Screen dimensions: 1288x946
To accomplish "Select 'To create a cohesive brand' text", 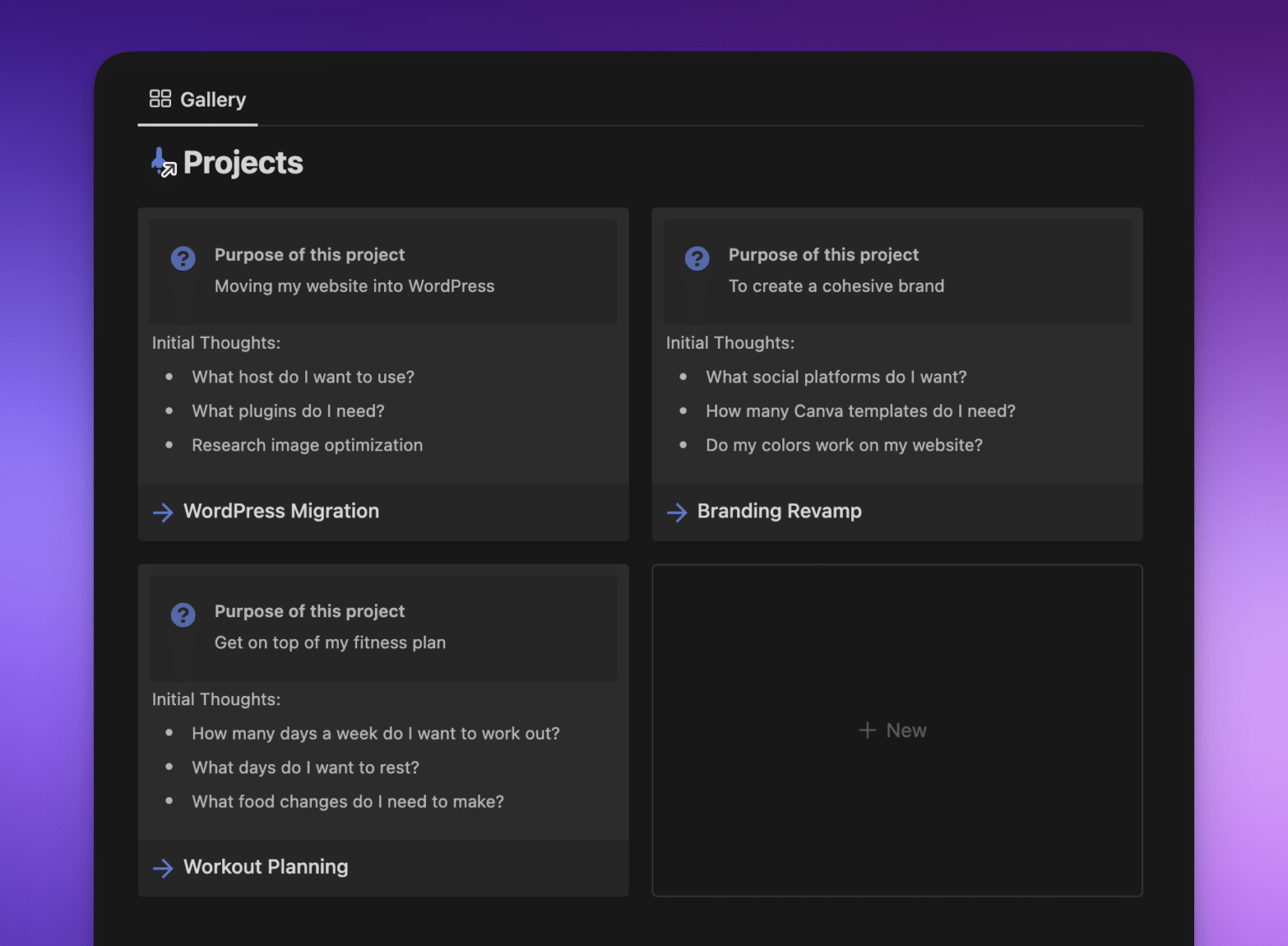I will [836, 287].
